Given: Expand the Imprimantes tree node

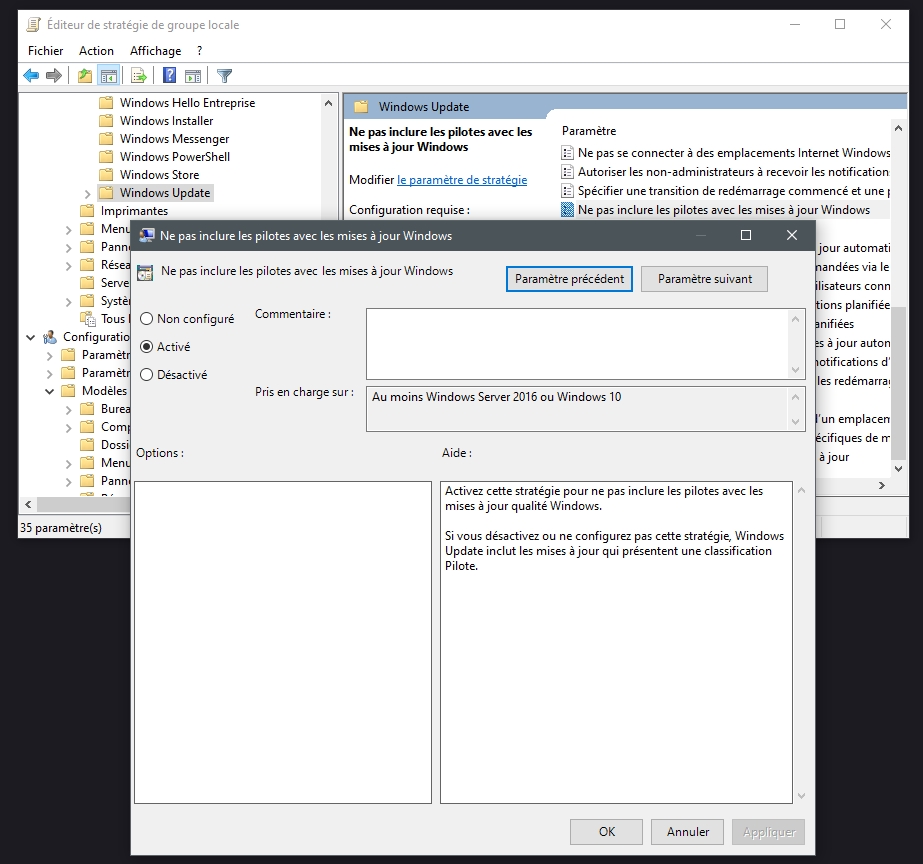Looking at the screenshot, I should tap(68, 211).
